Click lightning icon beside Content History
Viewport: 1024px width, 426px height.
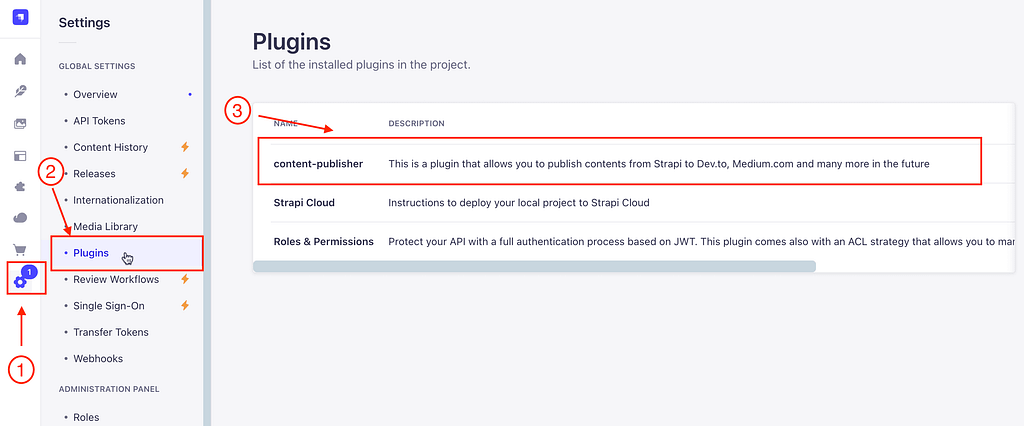pos(185,147)
